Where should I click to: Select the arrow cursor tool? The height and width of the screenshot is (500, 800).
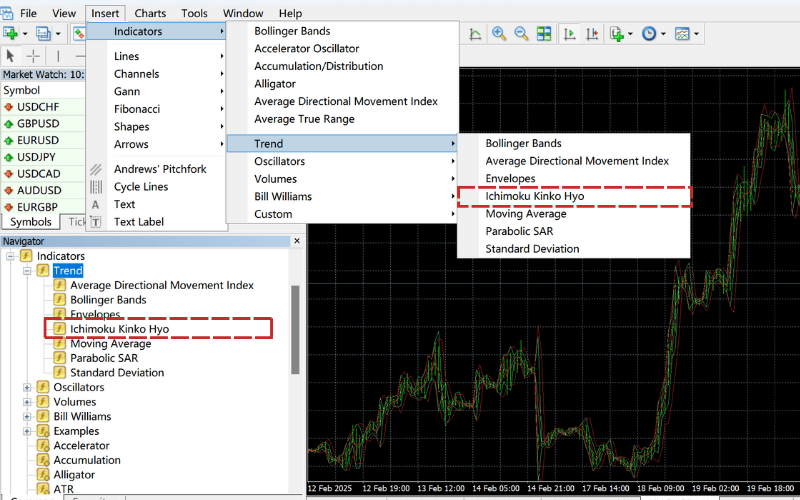click(x=11, y=56)
